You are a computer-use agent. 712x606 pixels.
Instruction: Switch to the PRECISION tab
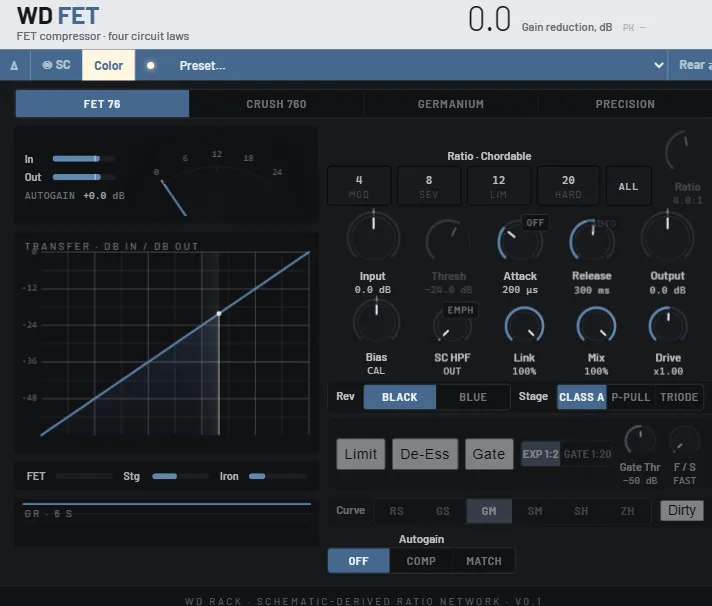click(625, 104)
